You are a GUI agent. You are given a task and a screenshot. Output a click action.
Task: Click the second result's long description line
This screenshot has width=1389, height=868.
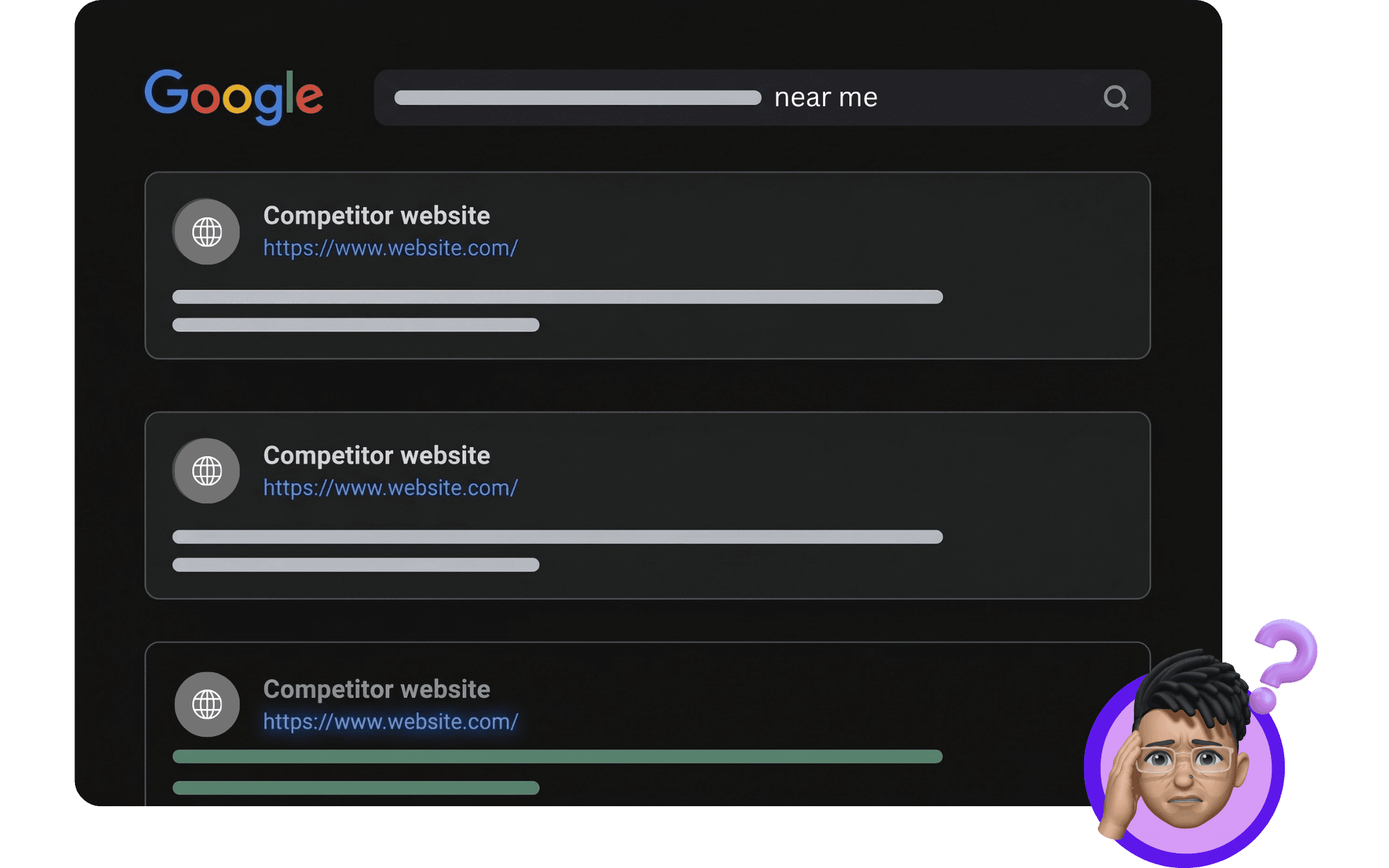(557, 537)
